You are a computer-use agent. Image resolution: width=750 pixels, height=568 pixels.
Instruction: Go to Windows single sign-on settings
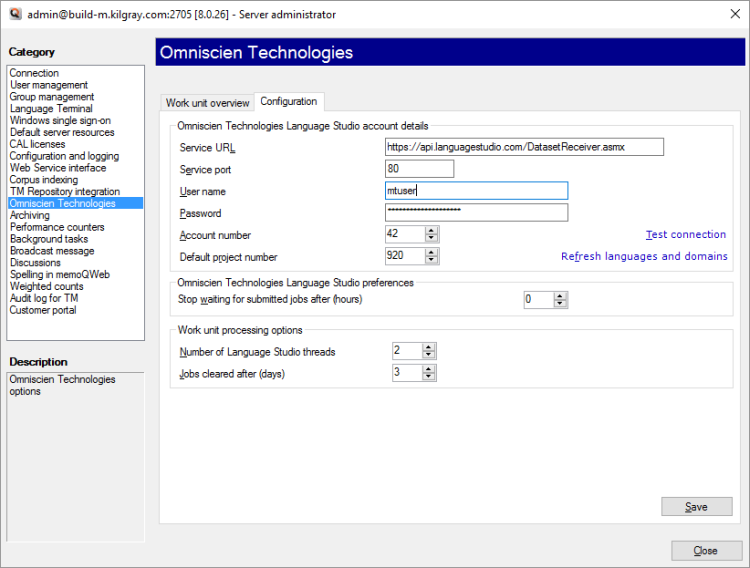[x=60, y=121]
